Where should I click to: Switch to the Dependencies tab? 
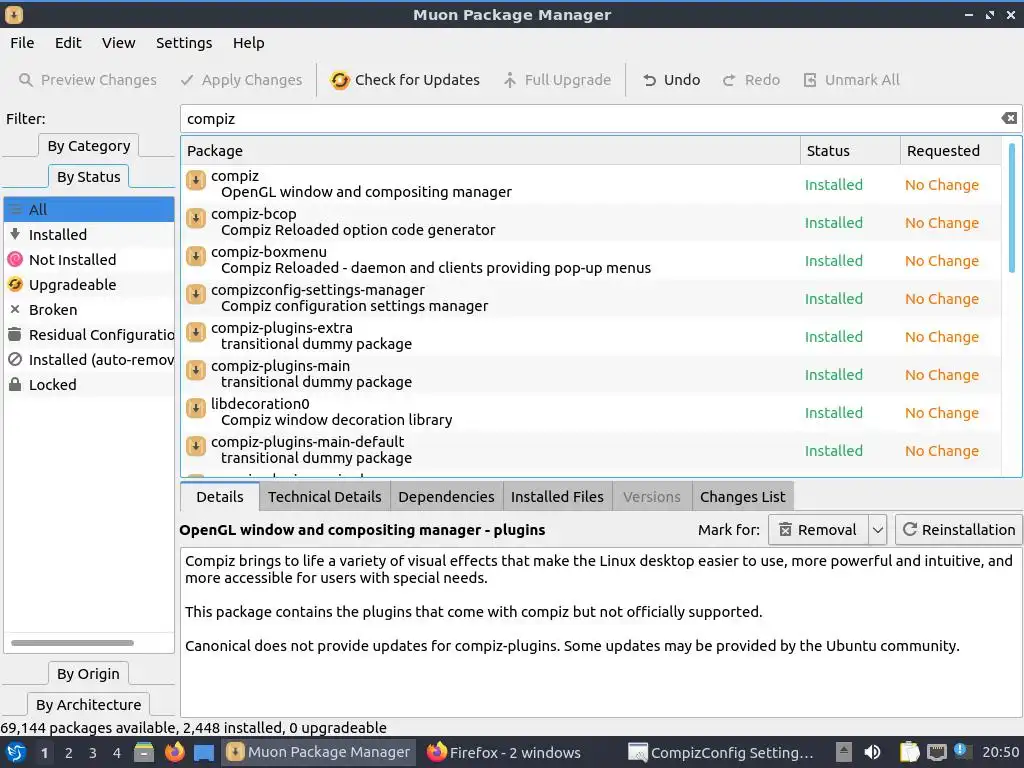coord(446,497)
